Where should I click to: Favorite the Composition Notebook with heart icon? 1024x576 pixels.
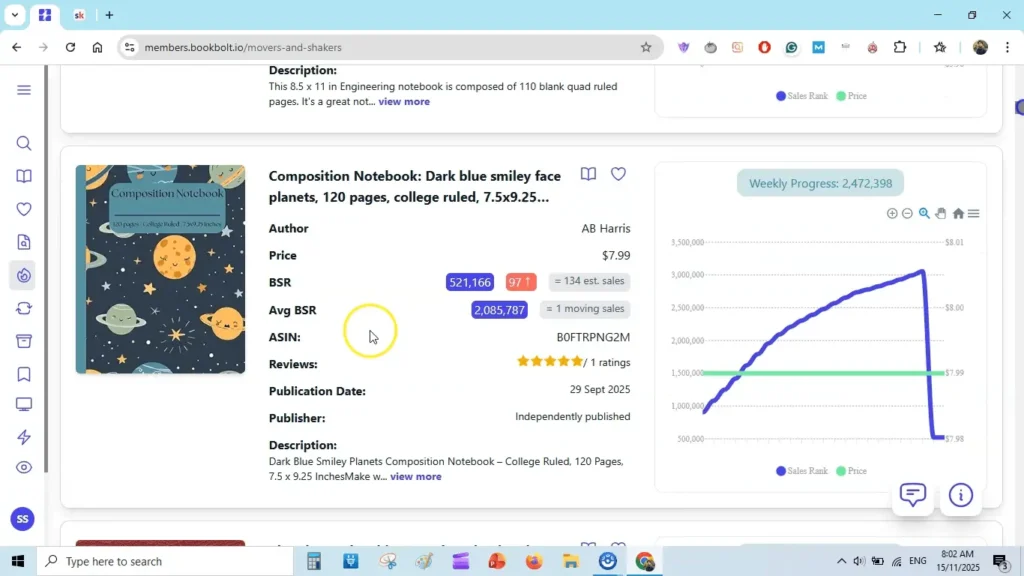[618, 174]
